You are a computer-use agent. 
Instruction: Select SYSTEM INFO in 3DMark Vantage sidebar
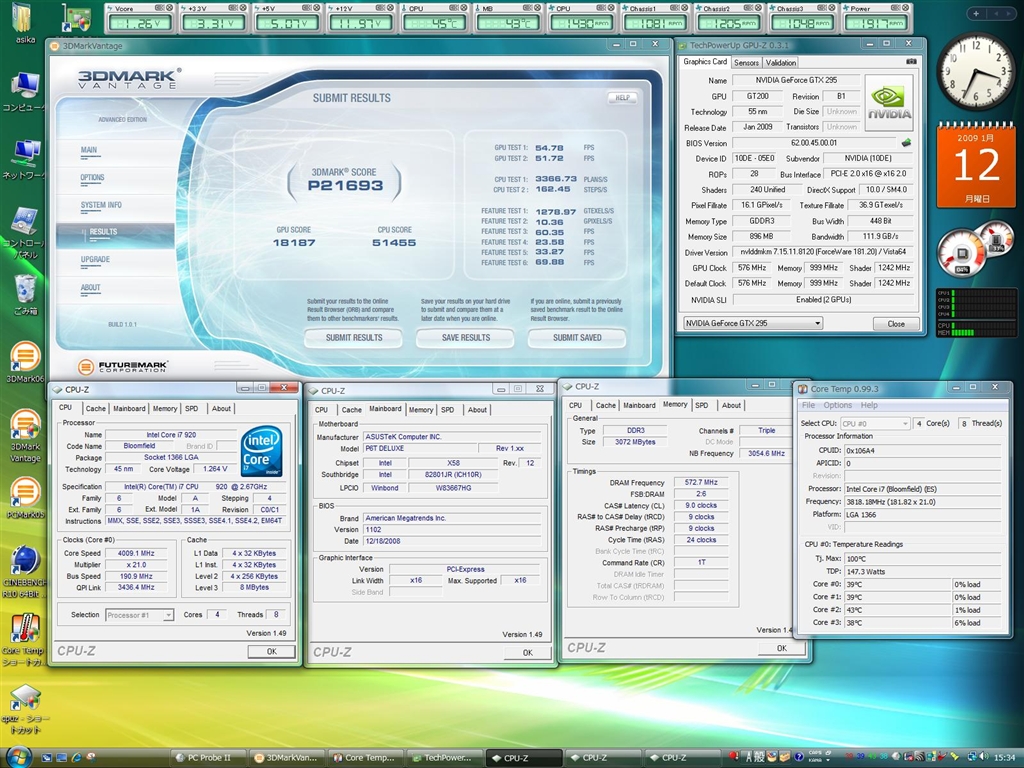[101, 205]
